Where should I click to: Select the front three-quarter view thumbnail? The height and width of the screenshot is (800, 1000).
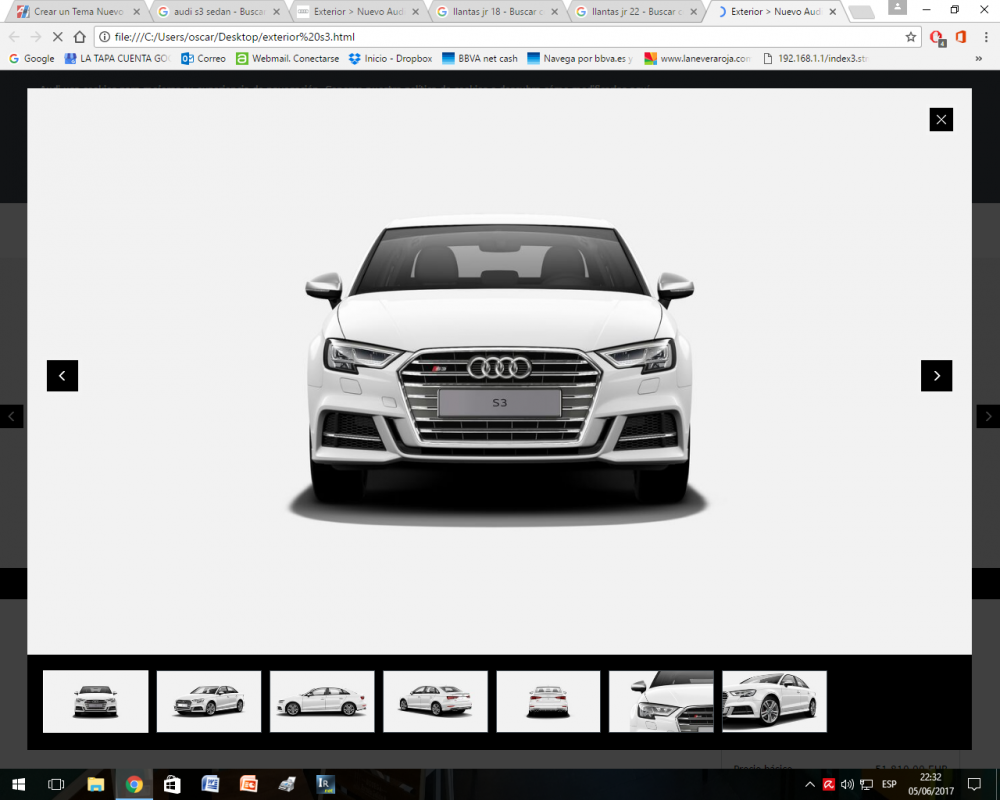pos(209,701)
